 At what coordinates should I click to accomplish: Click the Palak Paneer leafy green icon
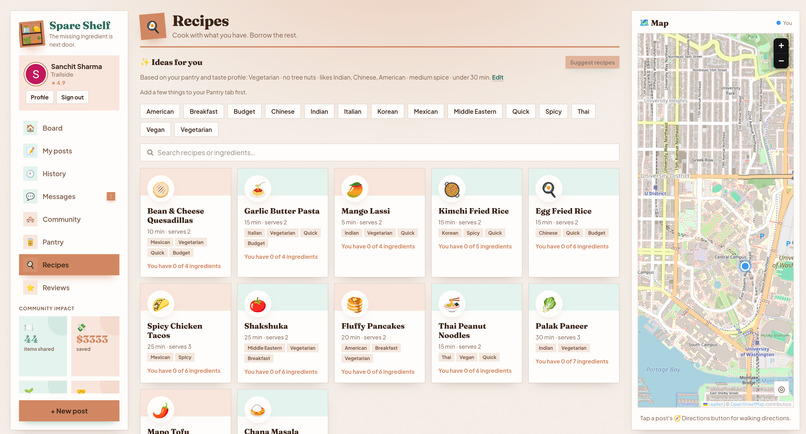548,304
